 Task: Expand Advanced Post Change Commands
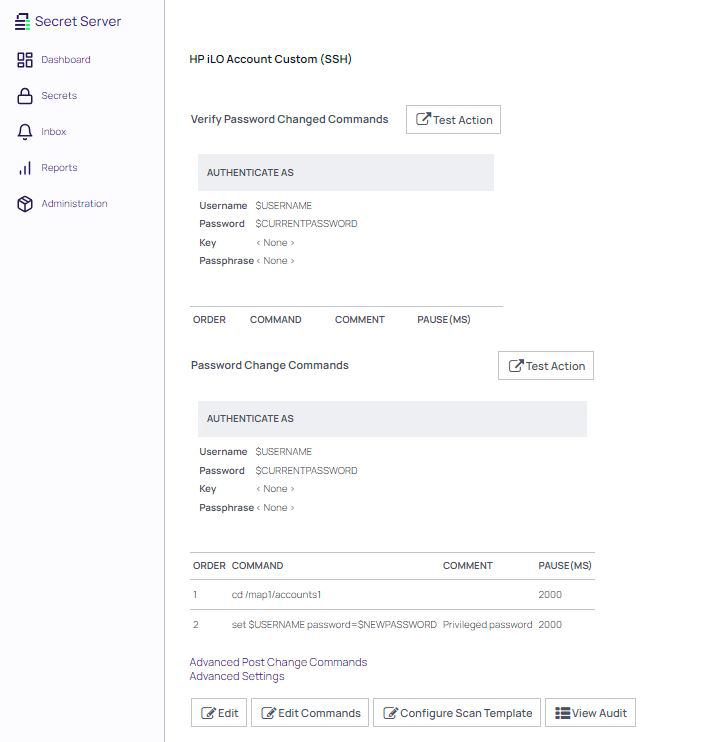pos(278,662)
